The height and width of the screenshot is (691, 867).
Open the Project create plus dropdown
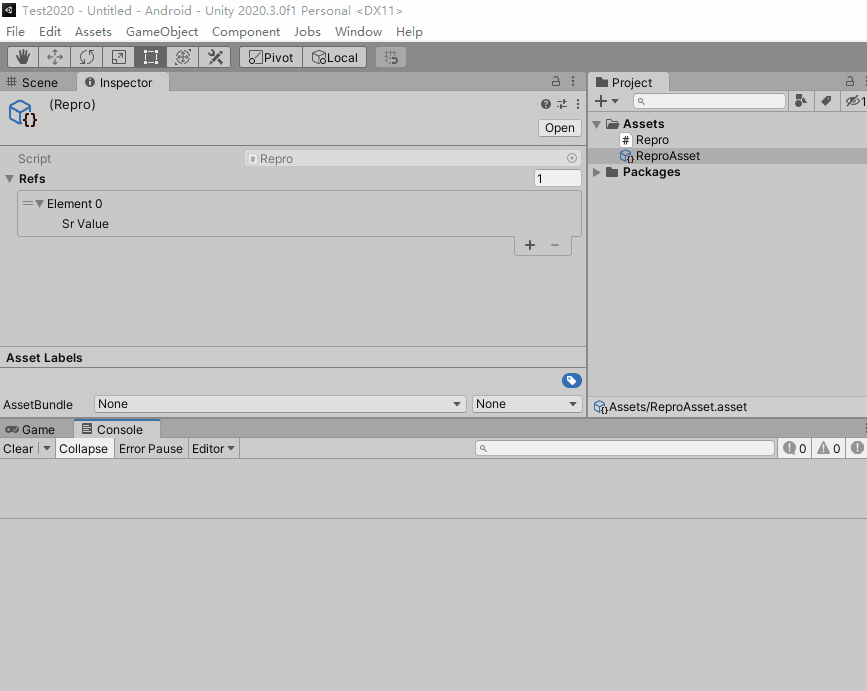(x=607, y=101)
